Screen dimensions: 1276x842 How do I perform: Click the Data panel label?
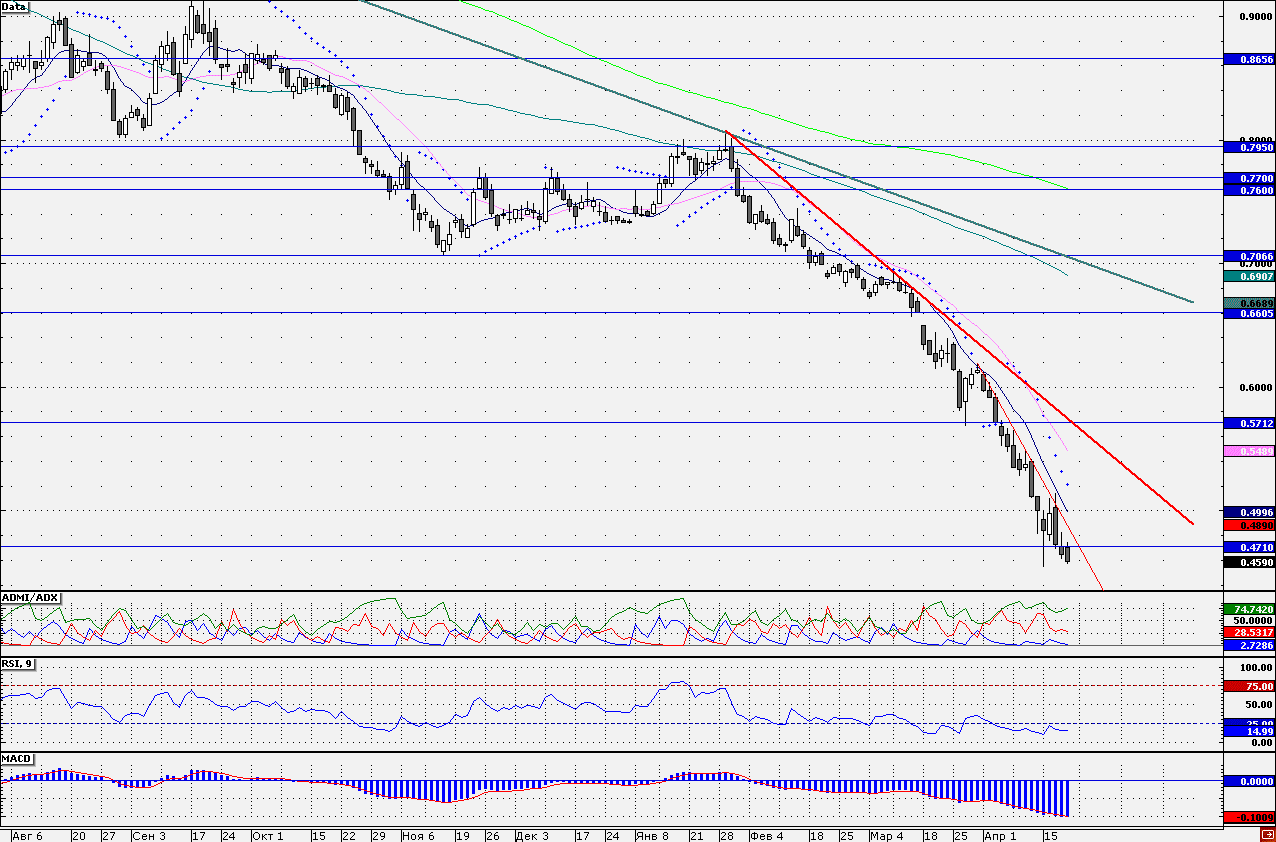15,7
